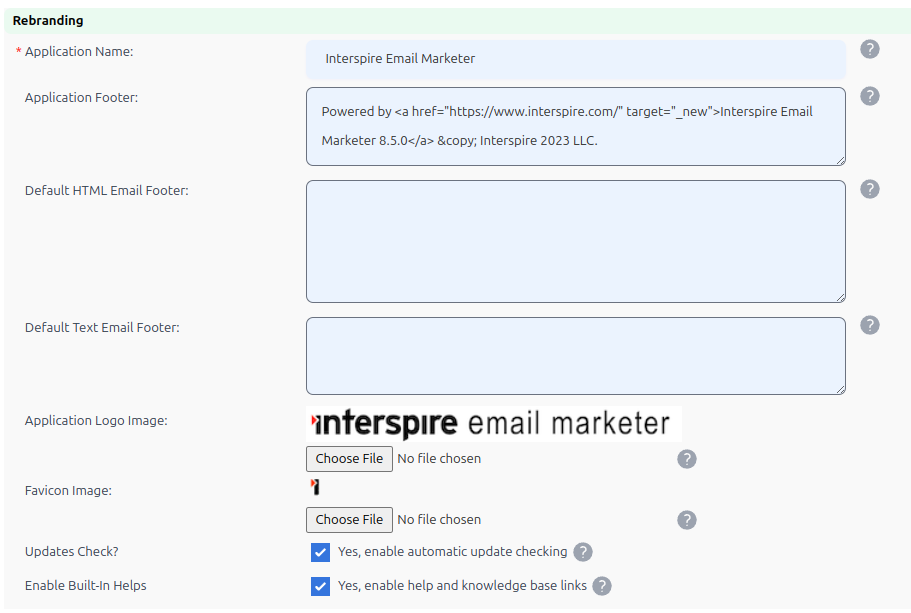Screen dimensions: 911x613
Task: Click the Interspire email marketer logo image
Action: tap(493, 424)
